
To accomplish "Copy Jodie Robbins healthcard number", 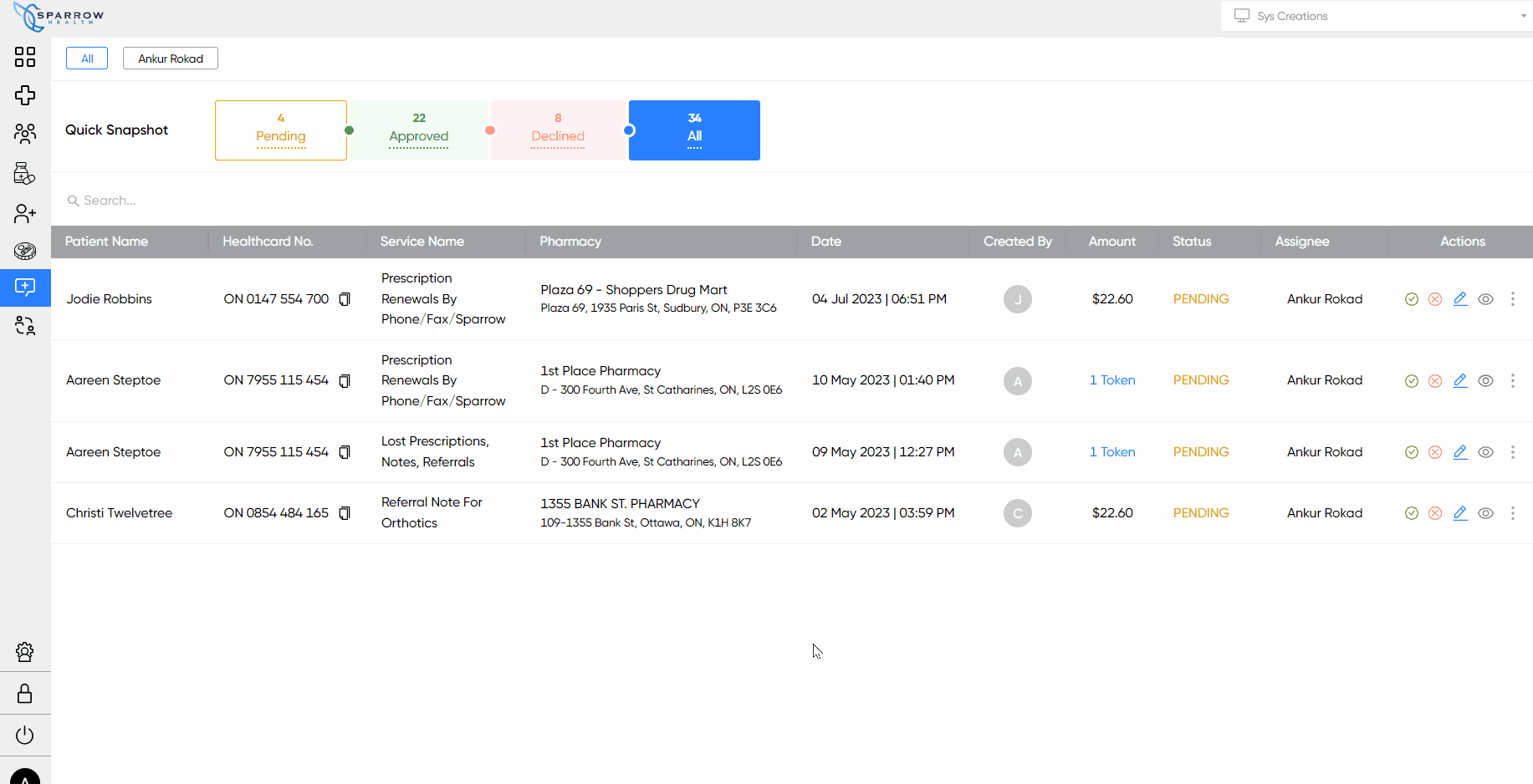I will click(x=345, y=299).
